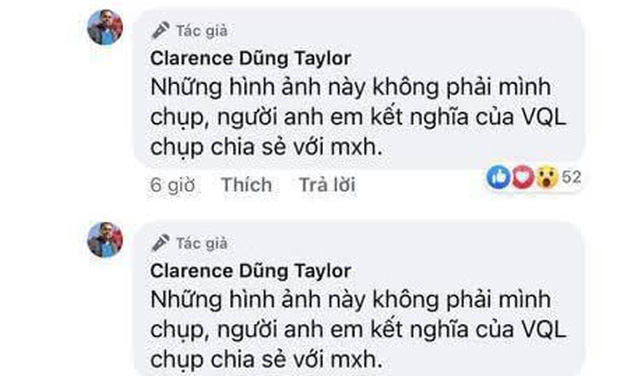
Task: Click the word VQL in the second comment
Action: click(x=544, y=329)
